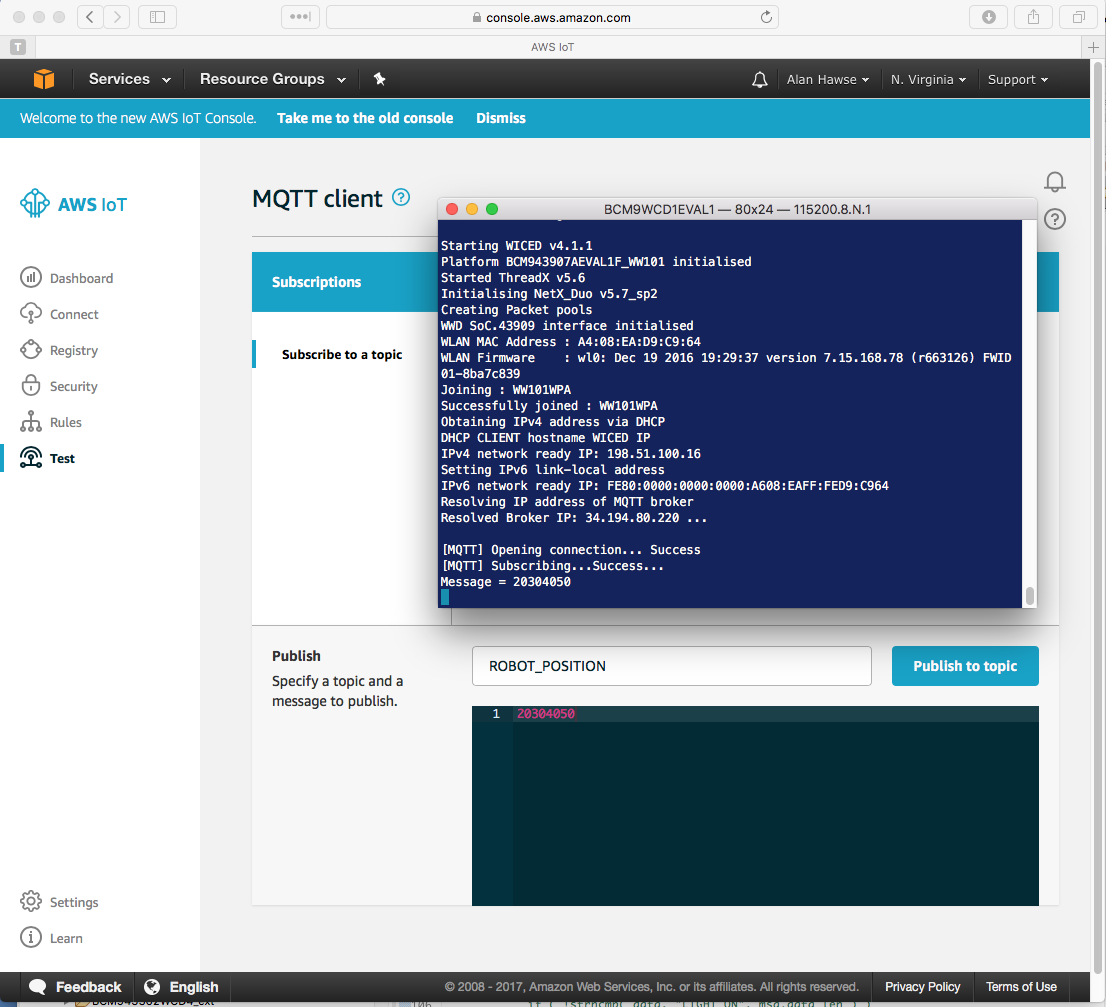Open Settings in the sidebar
The height and width of the screenshot is (1007, 1106).
pyautogui.click(x=74, y=902)
